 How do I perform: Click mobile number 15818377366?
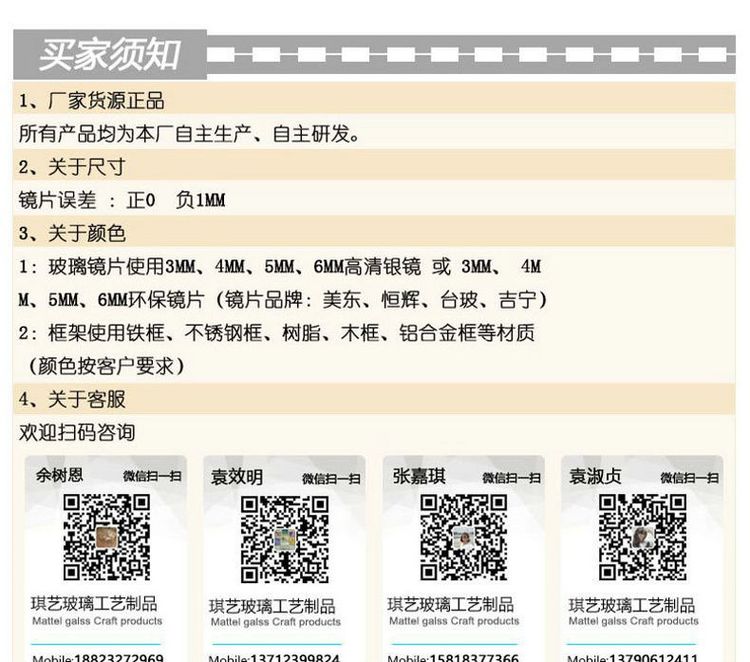point(474,658)
